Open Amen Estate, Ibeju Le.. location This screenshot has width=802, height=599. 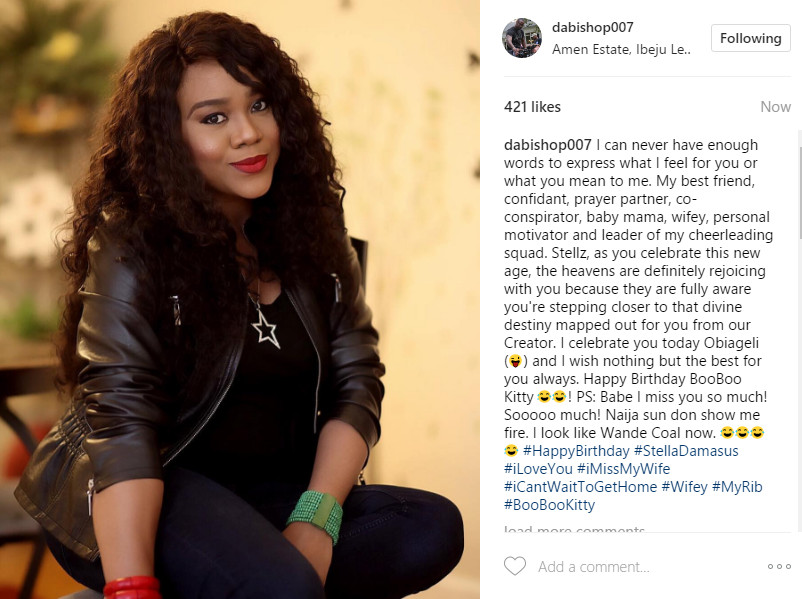(621, 50)
